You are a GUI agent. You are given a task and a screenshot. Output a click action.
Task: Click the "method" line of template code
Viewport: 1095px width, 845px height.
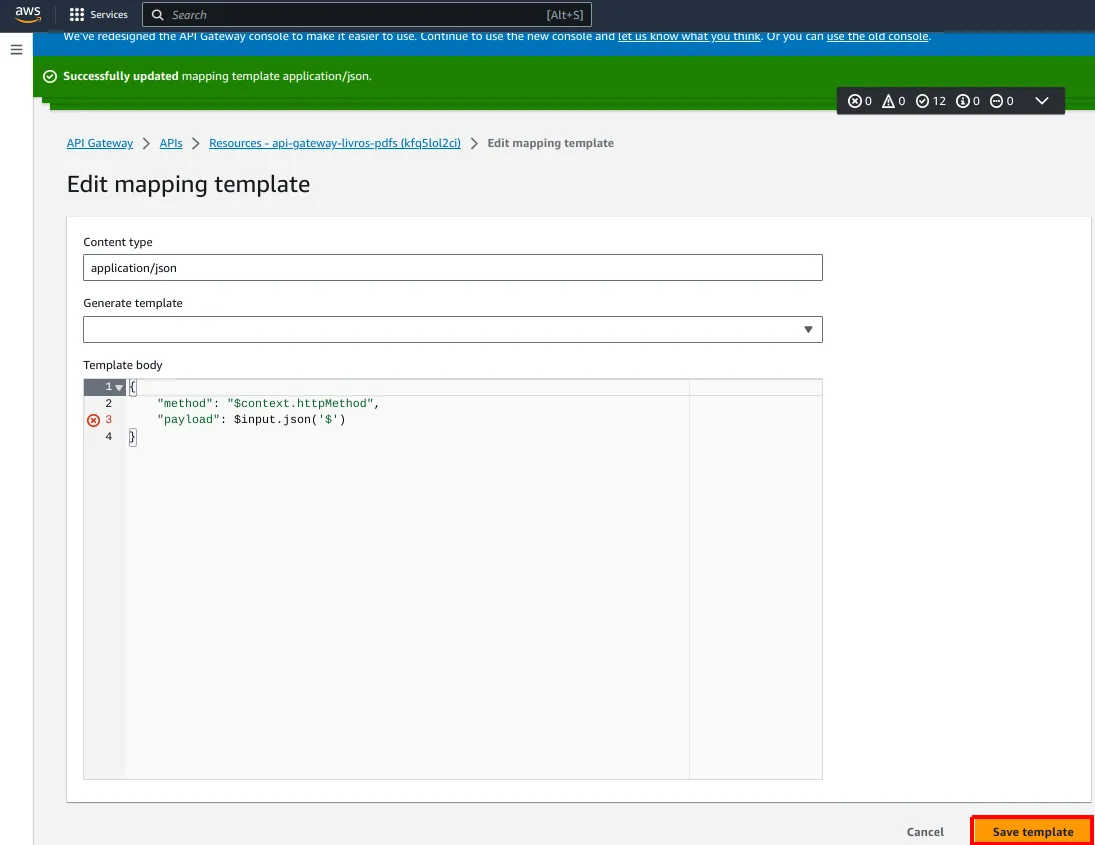268,404
